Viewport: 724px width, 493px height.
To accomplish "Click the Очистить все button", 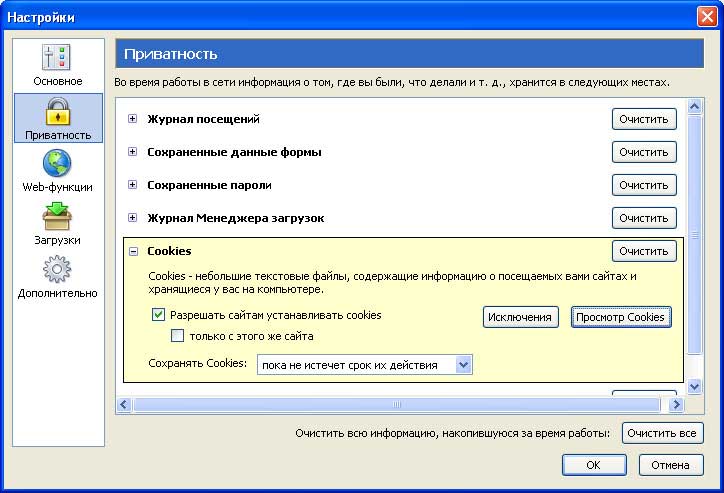I will pyautogui.click(x=663, y=433).
